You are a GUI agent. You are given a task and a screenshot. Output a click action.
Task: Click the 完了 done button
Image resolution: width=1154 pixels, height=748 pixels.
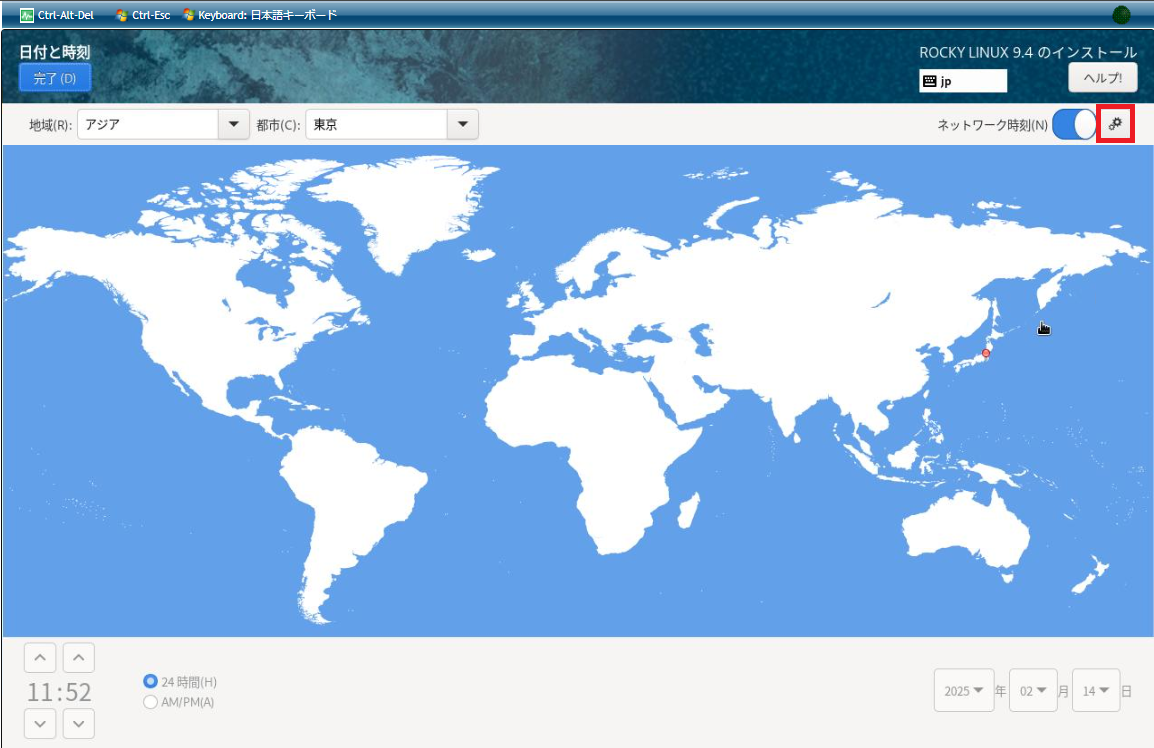point(55,78)
